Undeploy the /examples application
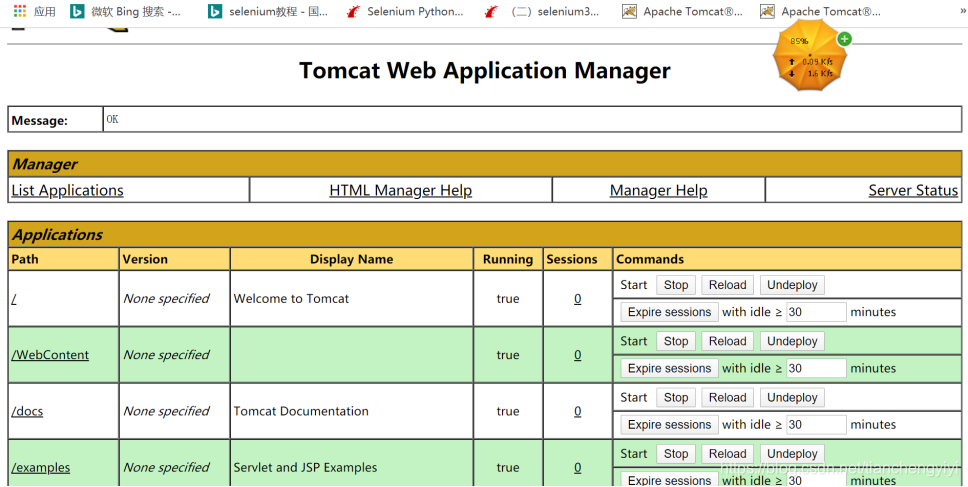Screen dimensions: 968x487 point(792,454)
